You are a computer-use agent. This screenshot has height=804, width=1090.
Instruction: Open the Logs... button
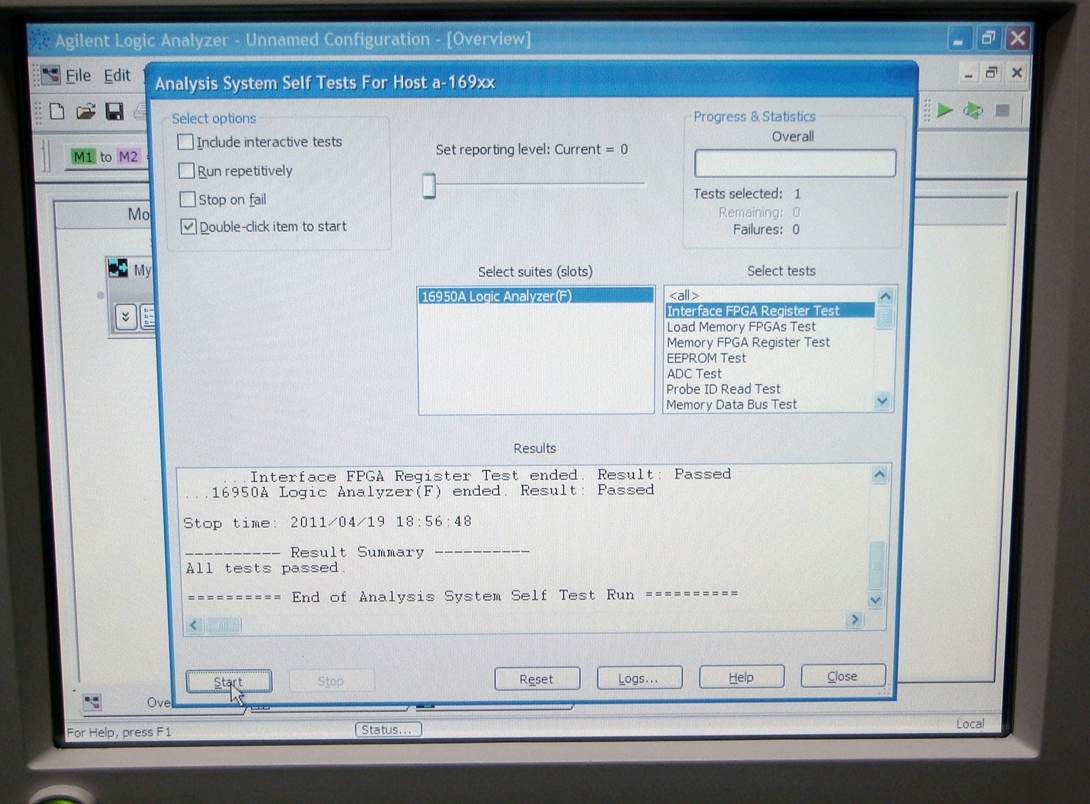click(639, 678)
